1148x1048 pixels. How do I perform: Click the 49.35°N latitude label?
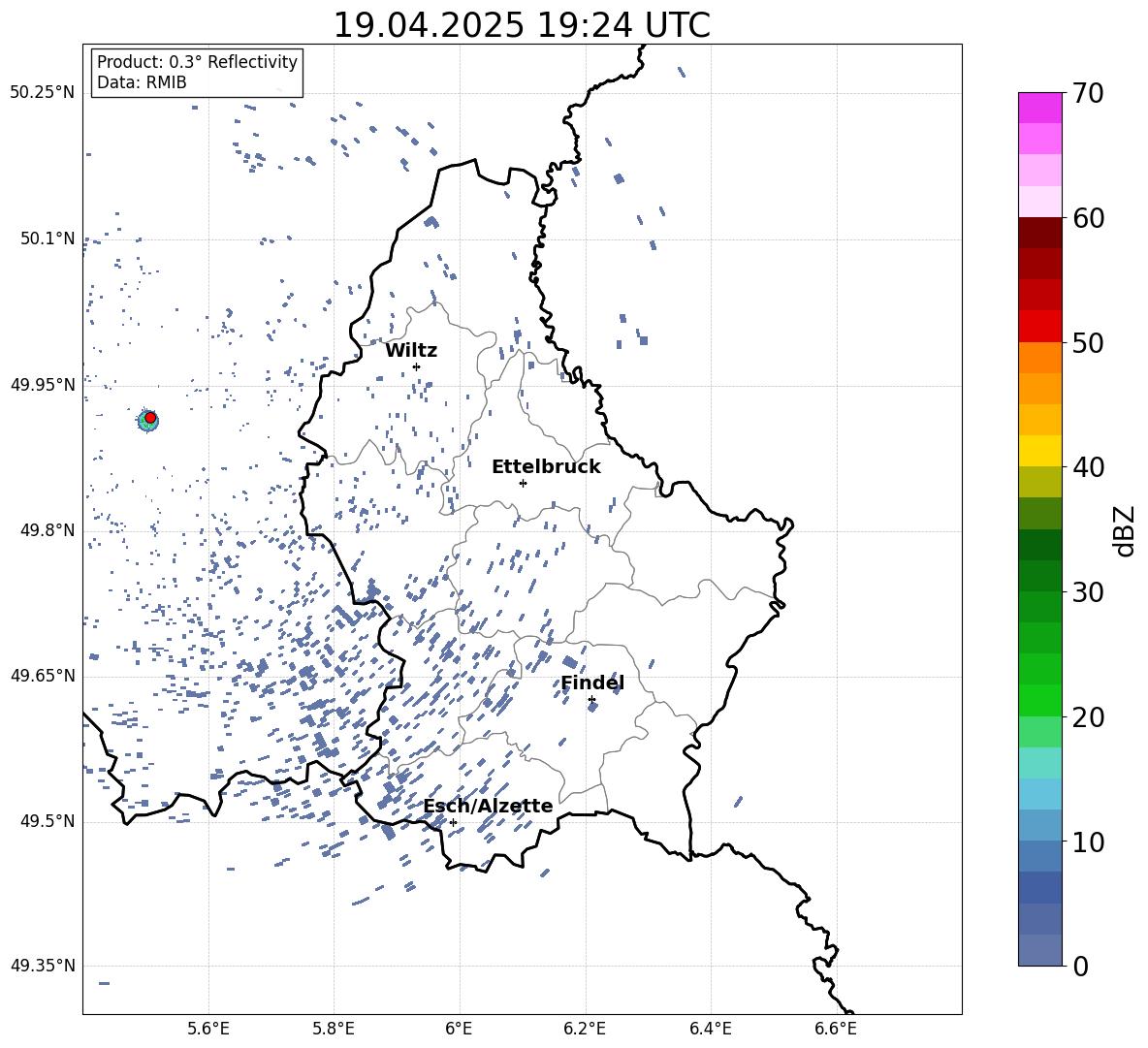point(43,966)
